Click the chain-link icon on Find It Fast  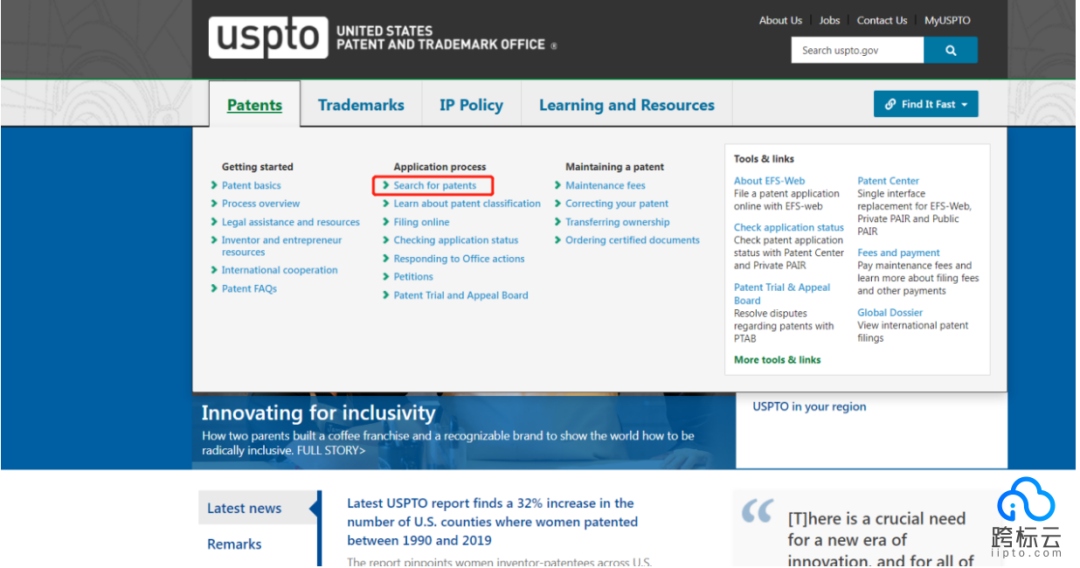[890, 104]
